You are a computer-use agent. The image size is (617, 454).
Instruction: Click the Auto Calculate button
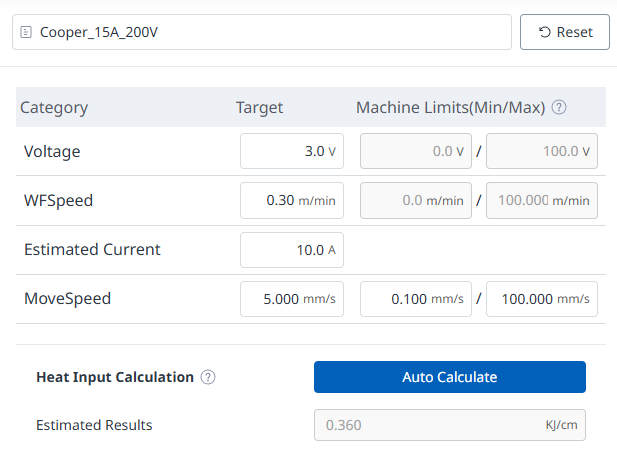(x=449, y=377)
